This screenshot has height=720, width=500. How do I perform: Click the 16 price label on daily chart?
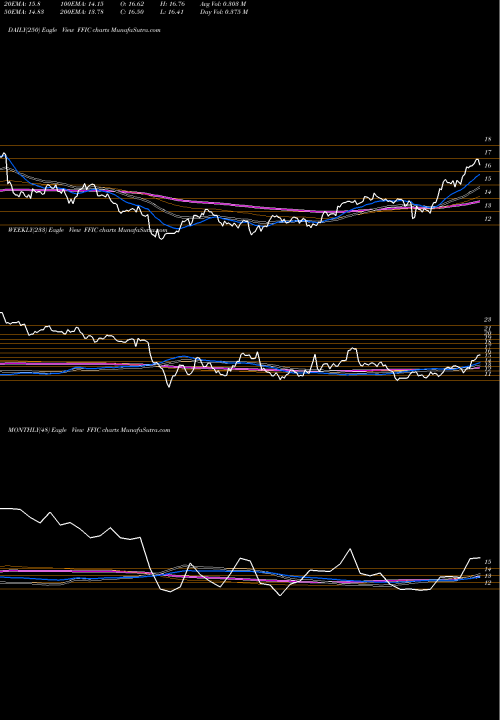(x=488, y=166)
